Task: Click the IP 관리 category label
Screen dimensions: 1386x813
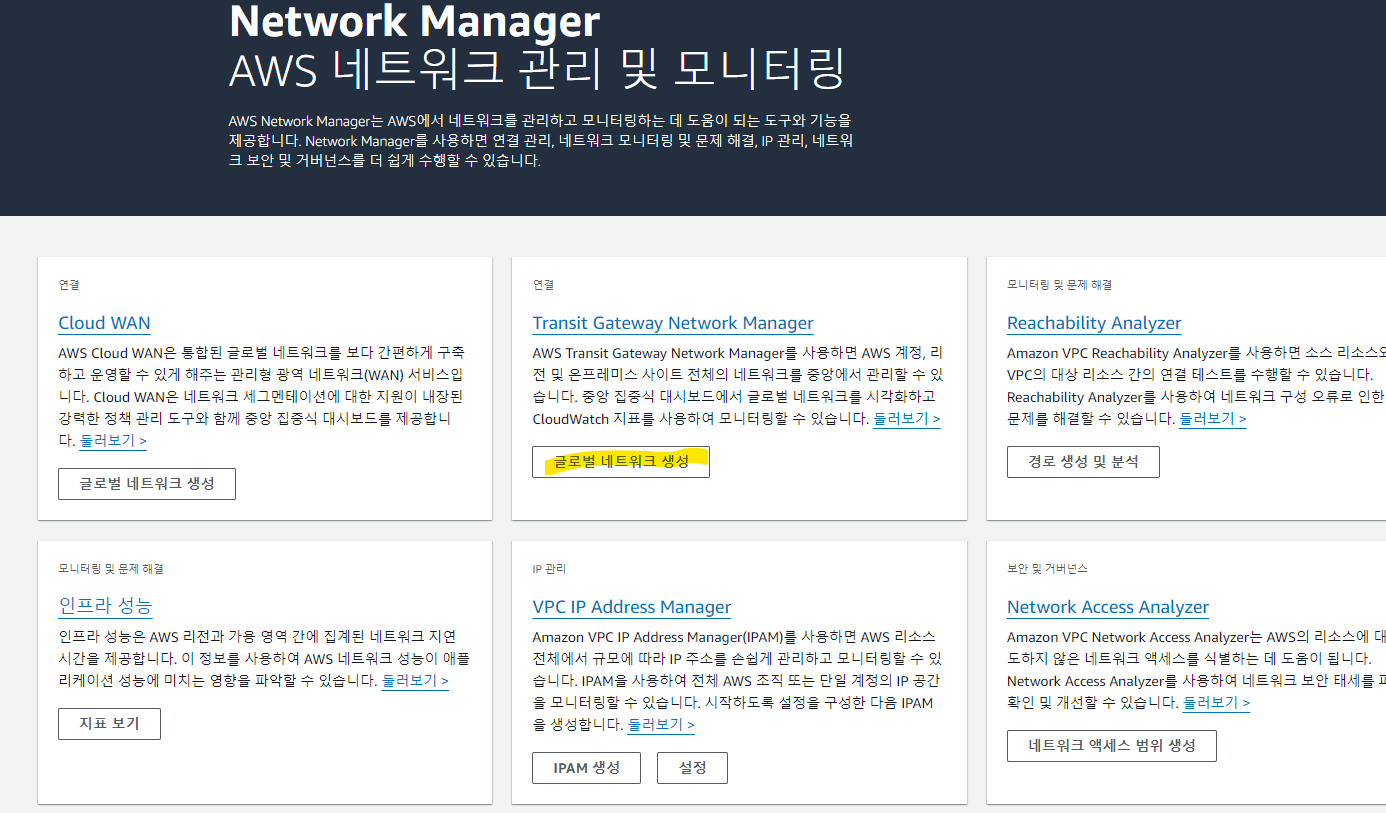Action: point(549,569)
